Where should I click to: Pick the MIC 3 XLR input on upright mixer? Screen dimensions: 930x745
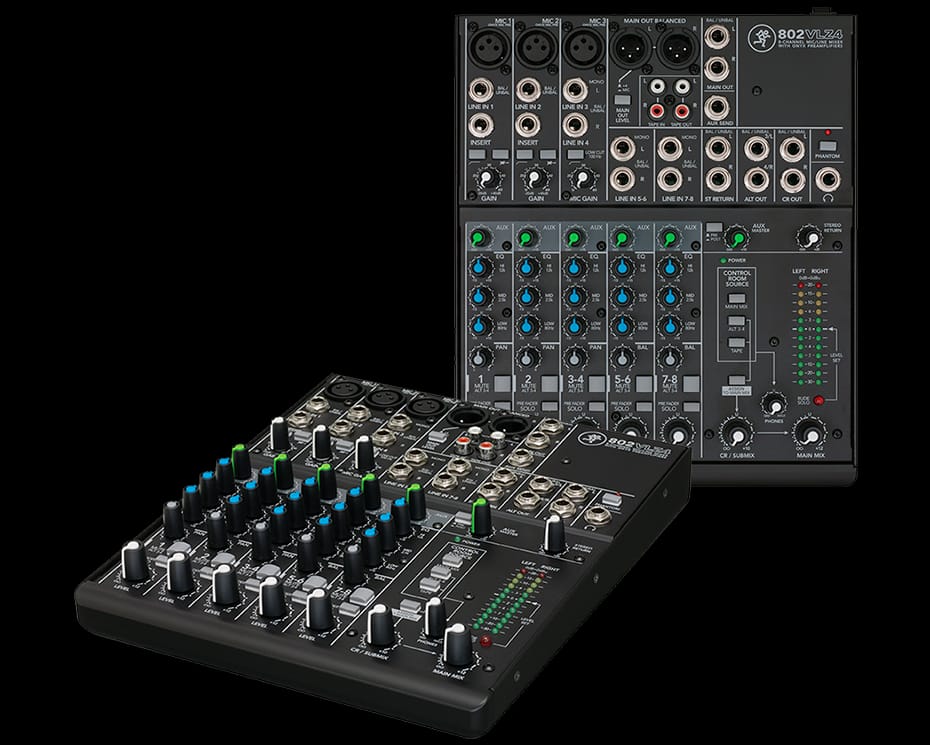click(583, 48)
